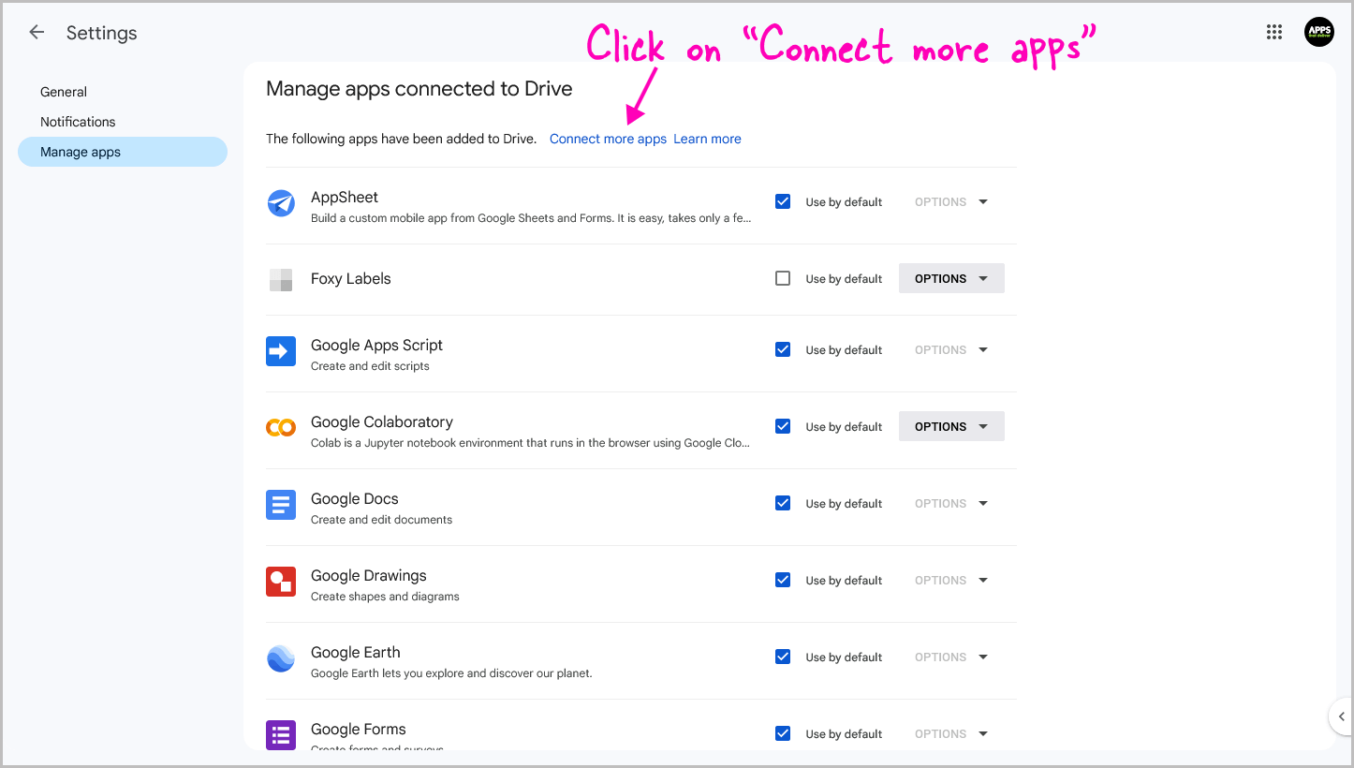The image size is (1354, 768).
Task: Click the Manage apps connected to Drive heading
Action: coord(419,89)
